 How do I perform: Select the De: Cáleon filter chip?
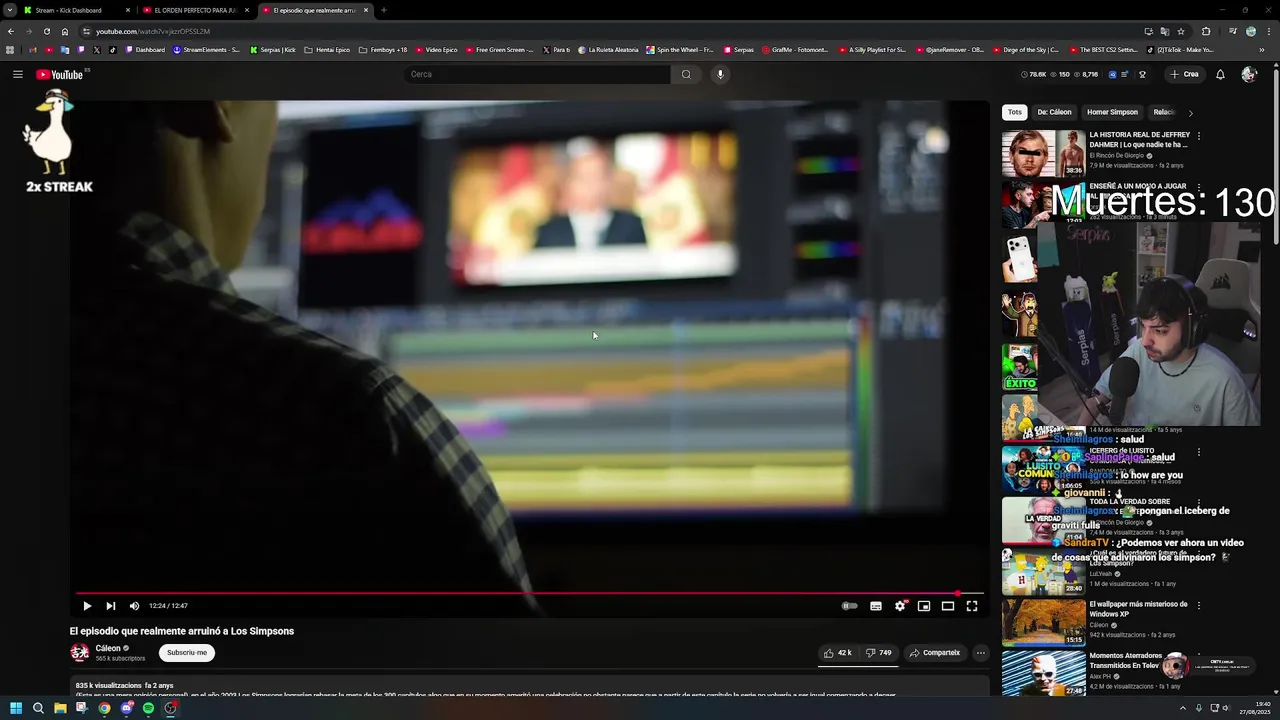tap(1054, 112)
